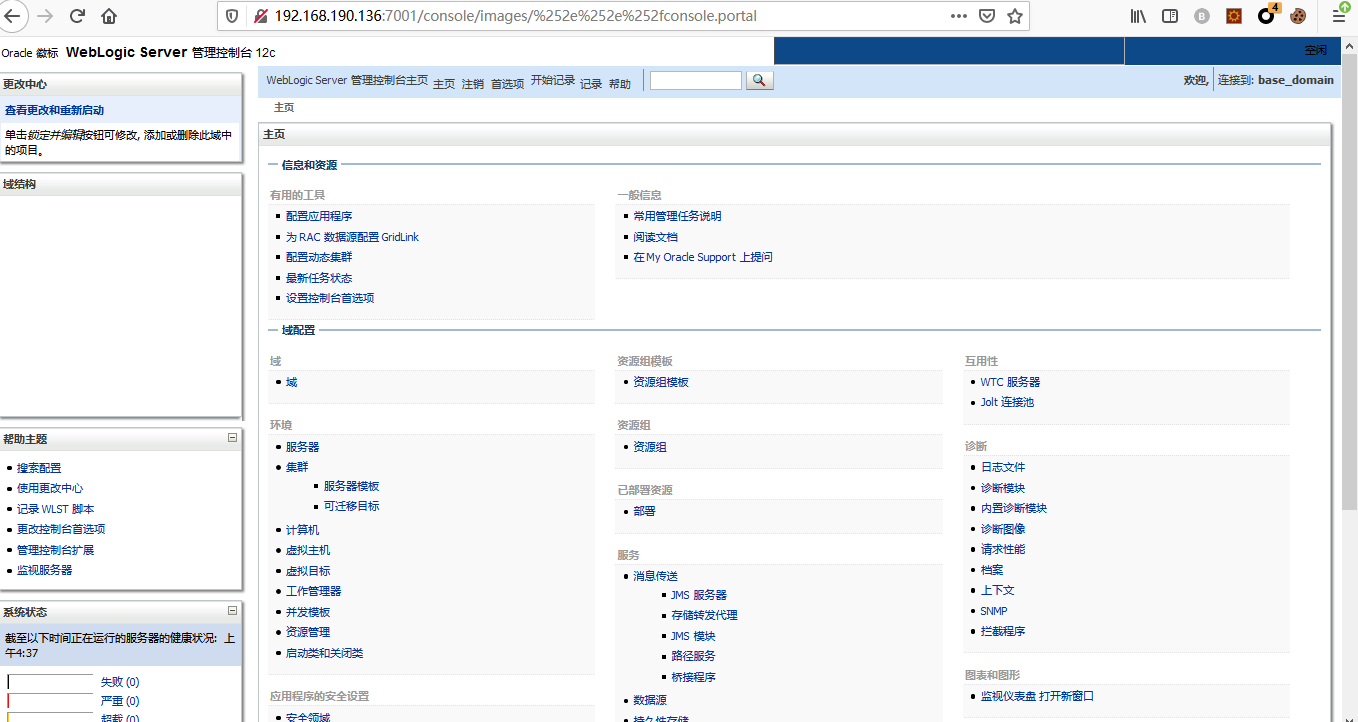The width and height of the screenshot is (1358, 722).
Task: Open the 最新任务状态 link
Action: (319, 278)
